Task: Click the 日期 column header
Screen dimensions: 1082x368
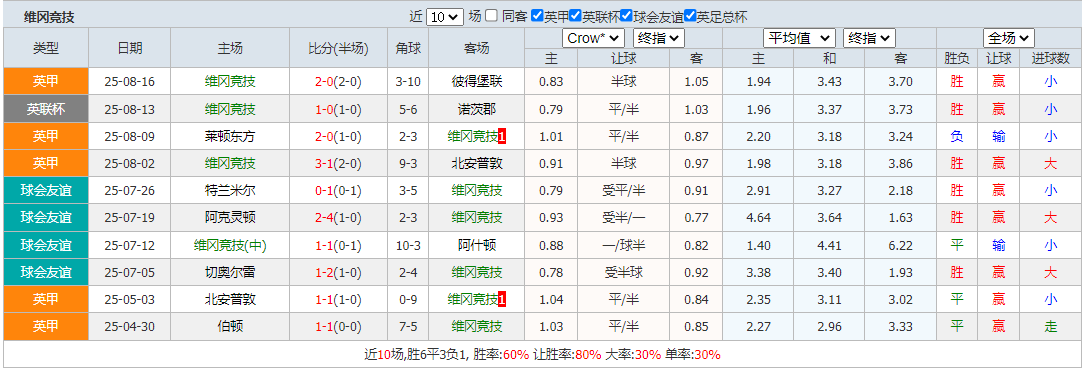Action: point(130,48)
